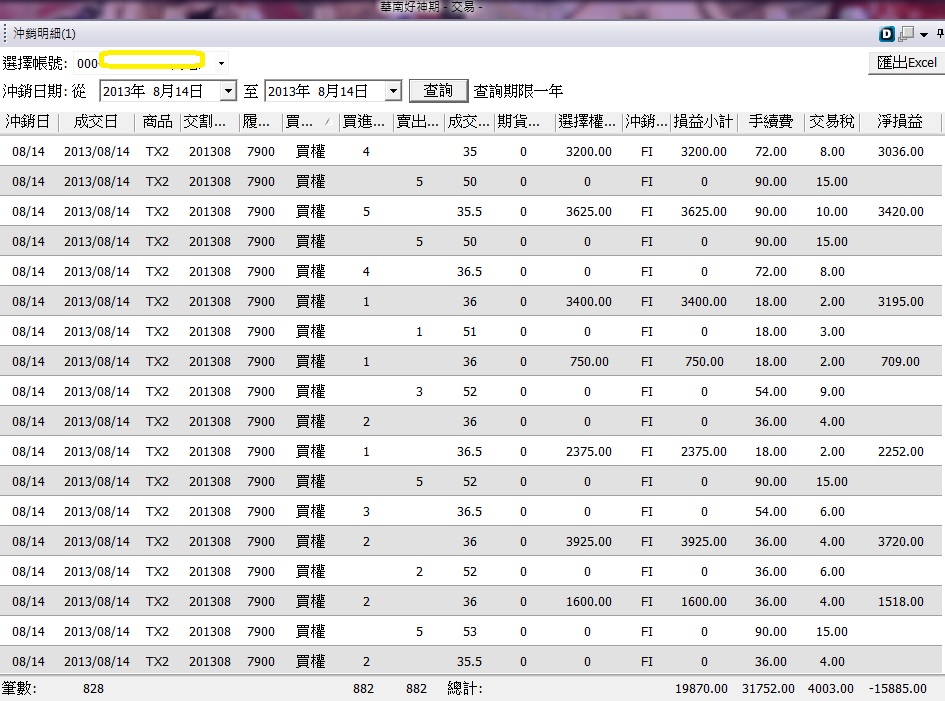Screen dimensions: 945x701
Task: Click the 交易稅 cell showing 9.00
Action: click(832, 392)
